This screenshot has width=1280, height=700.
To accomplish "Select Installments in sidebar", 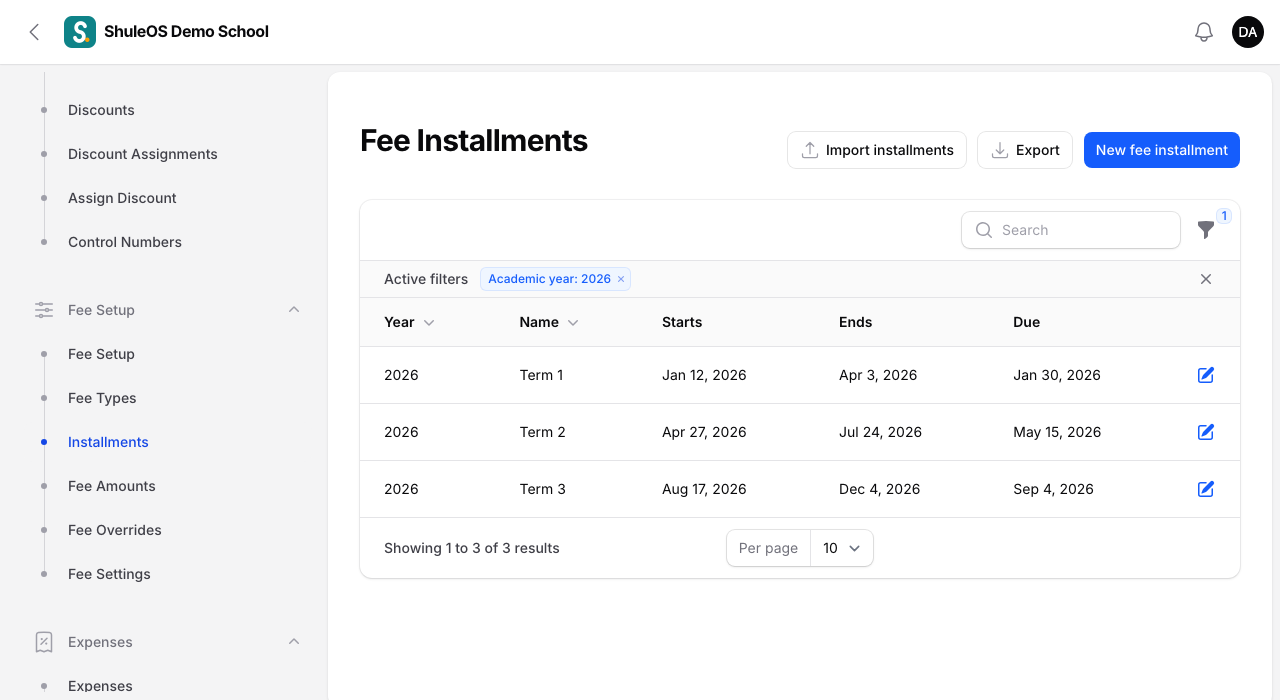I will click(108, 442).
